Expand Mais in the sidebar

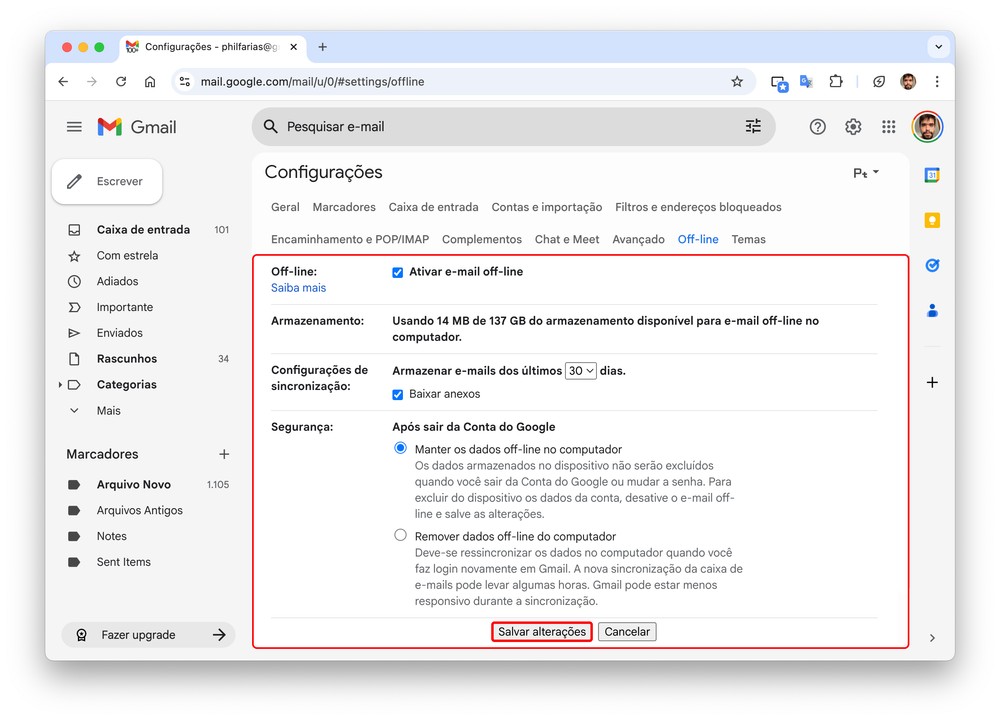(108, 411)
